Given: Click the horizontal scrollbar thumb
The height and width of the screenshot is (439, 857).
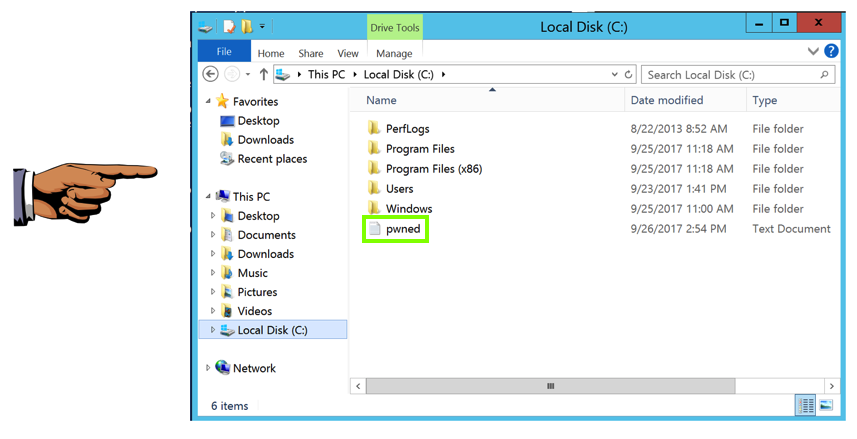Looking at the screenshot, I should tap(550, 386).
